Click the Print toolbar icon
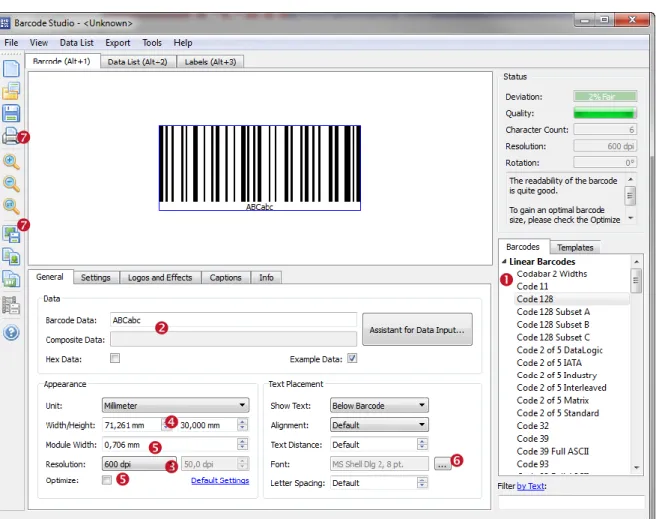 coord(10,136)
